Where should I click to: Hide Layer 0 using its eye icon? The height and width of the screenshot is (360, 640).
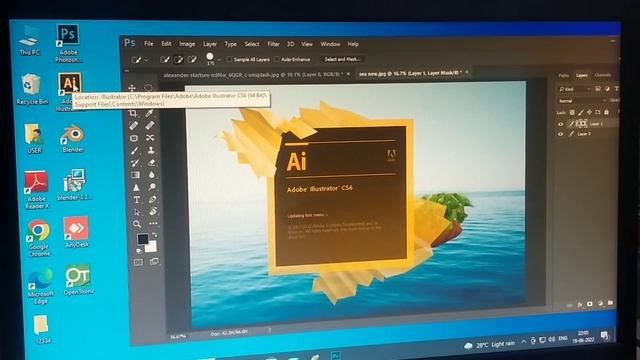560,134
